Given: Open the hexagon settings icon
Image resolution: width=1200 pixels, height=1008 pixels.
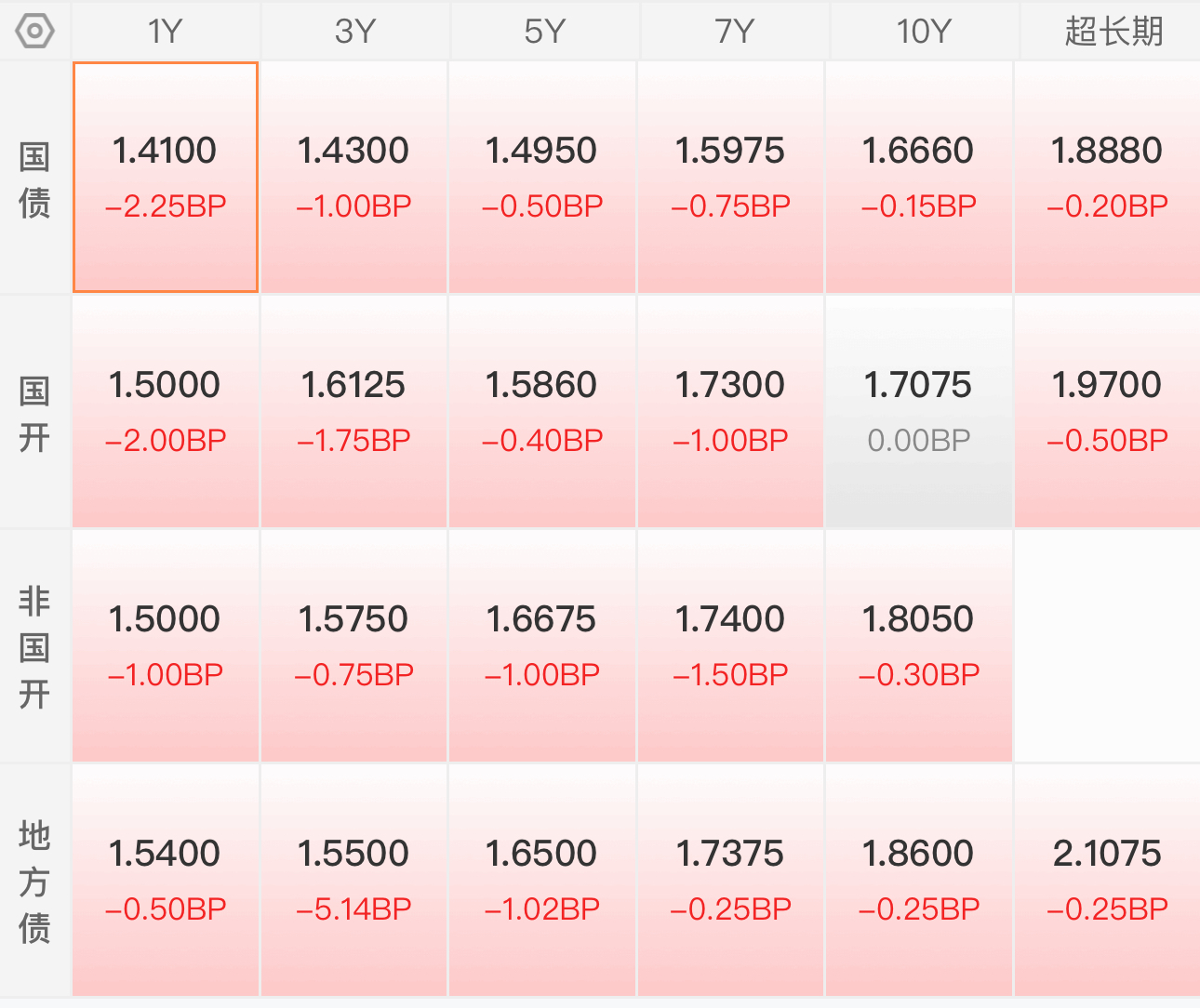Looking at the screenshot, I should pyautogui.click(x=34, y=32).
